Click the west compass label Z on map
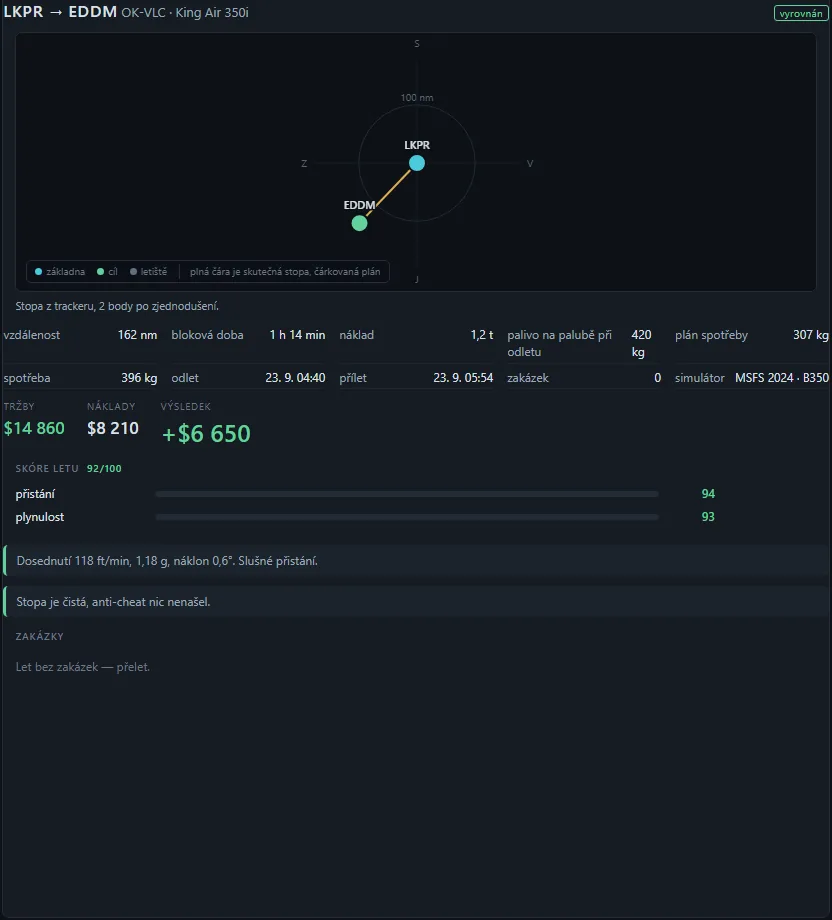This screenshot has width=832, height=920. point(304,164)
